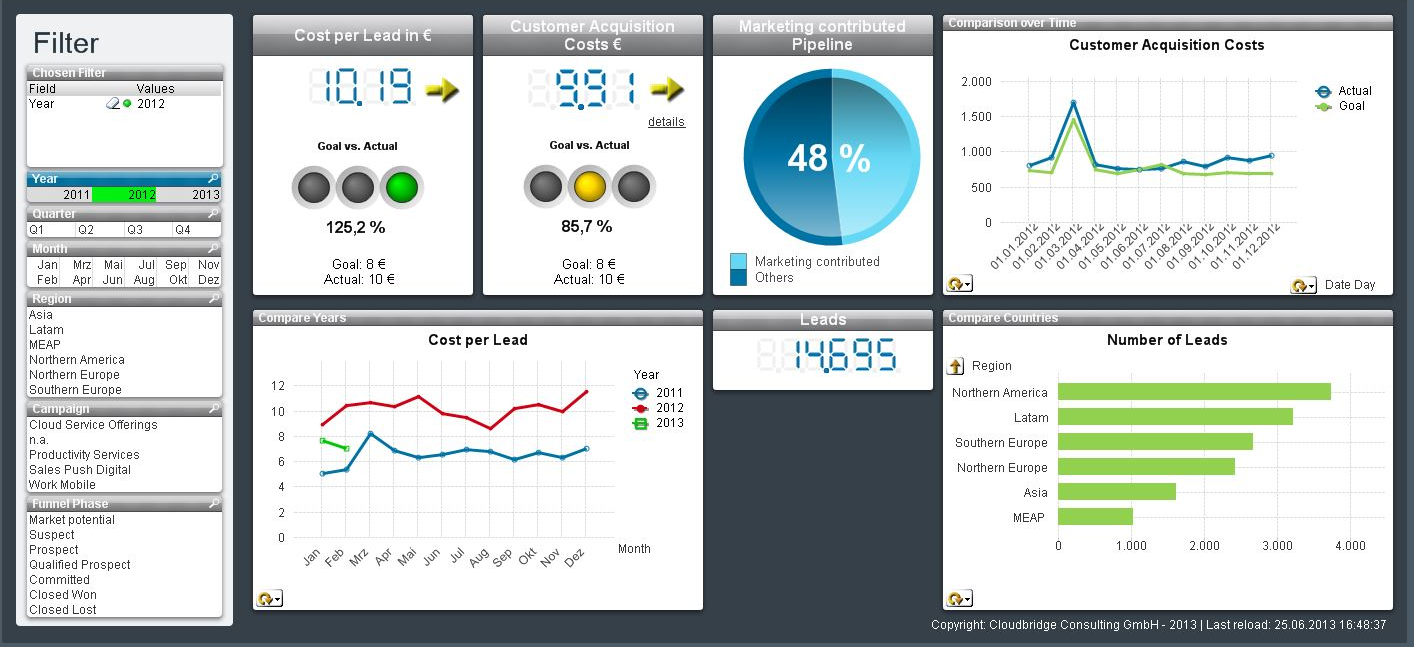Select Northern America in the Region list
Viewport: 1414px width, 647px height.
click(77, 360)
